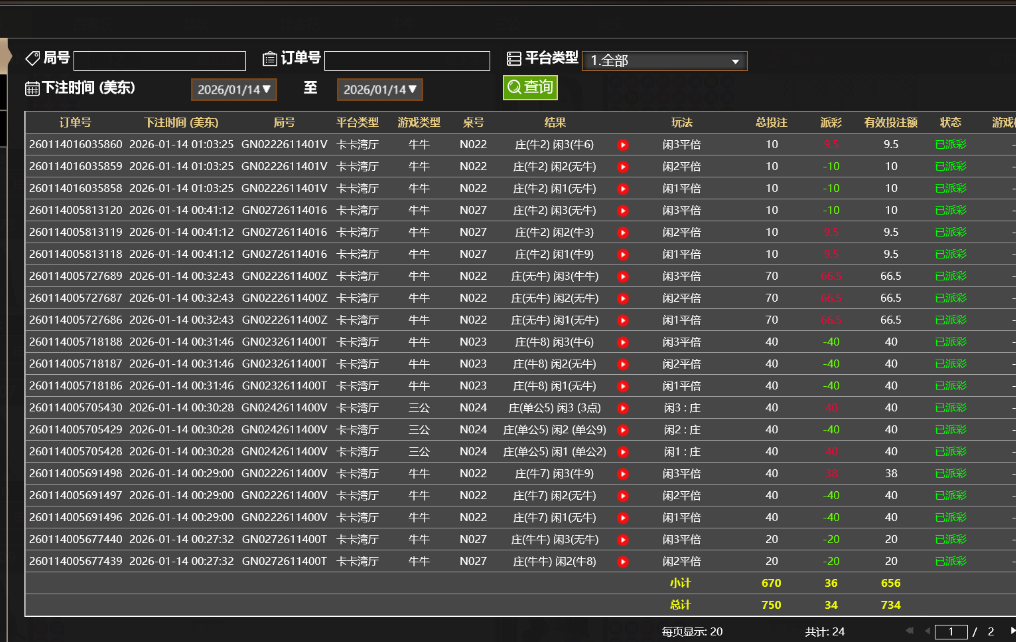
Task: Open the start date picker 2026/01/14
Action: tap(235, 89)
